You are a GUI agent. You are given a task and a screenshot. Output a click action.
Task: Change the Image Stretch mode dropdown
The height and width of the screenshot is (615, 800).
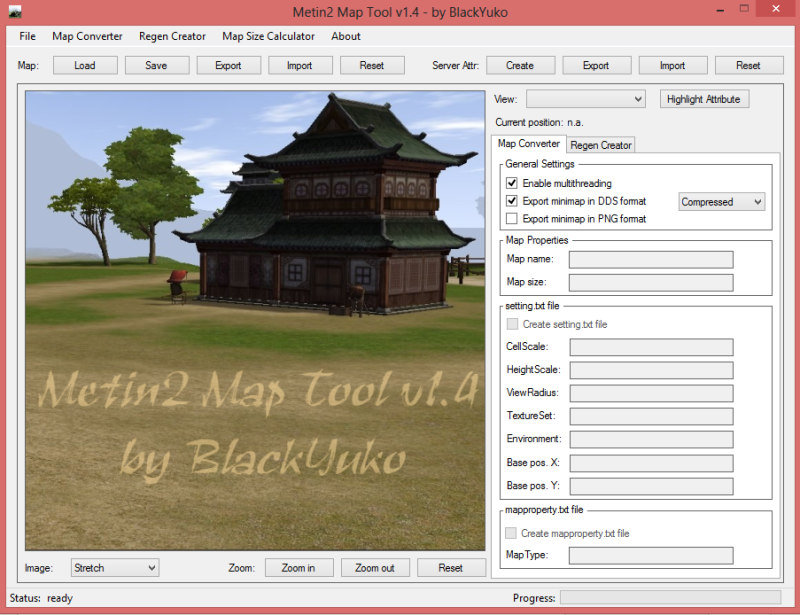click(x=114, y=567)
